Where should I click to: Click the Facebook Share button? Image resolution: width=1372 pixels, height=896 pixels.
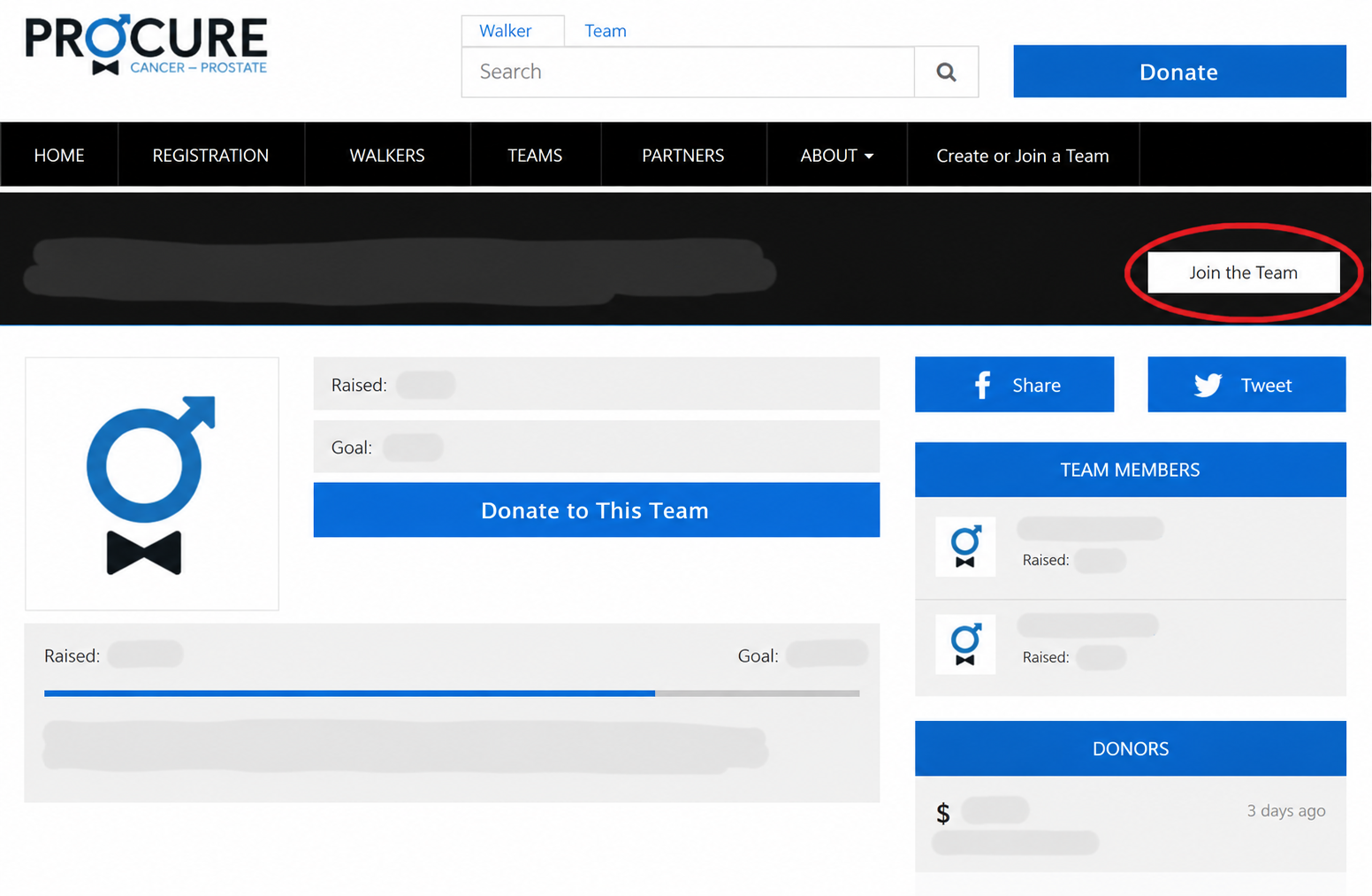click(x=1014, y=385)
